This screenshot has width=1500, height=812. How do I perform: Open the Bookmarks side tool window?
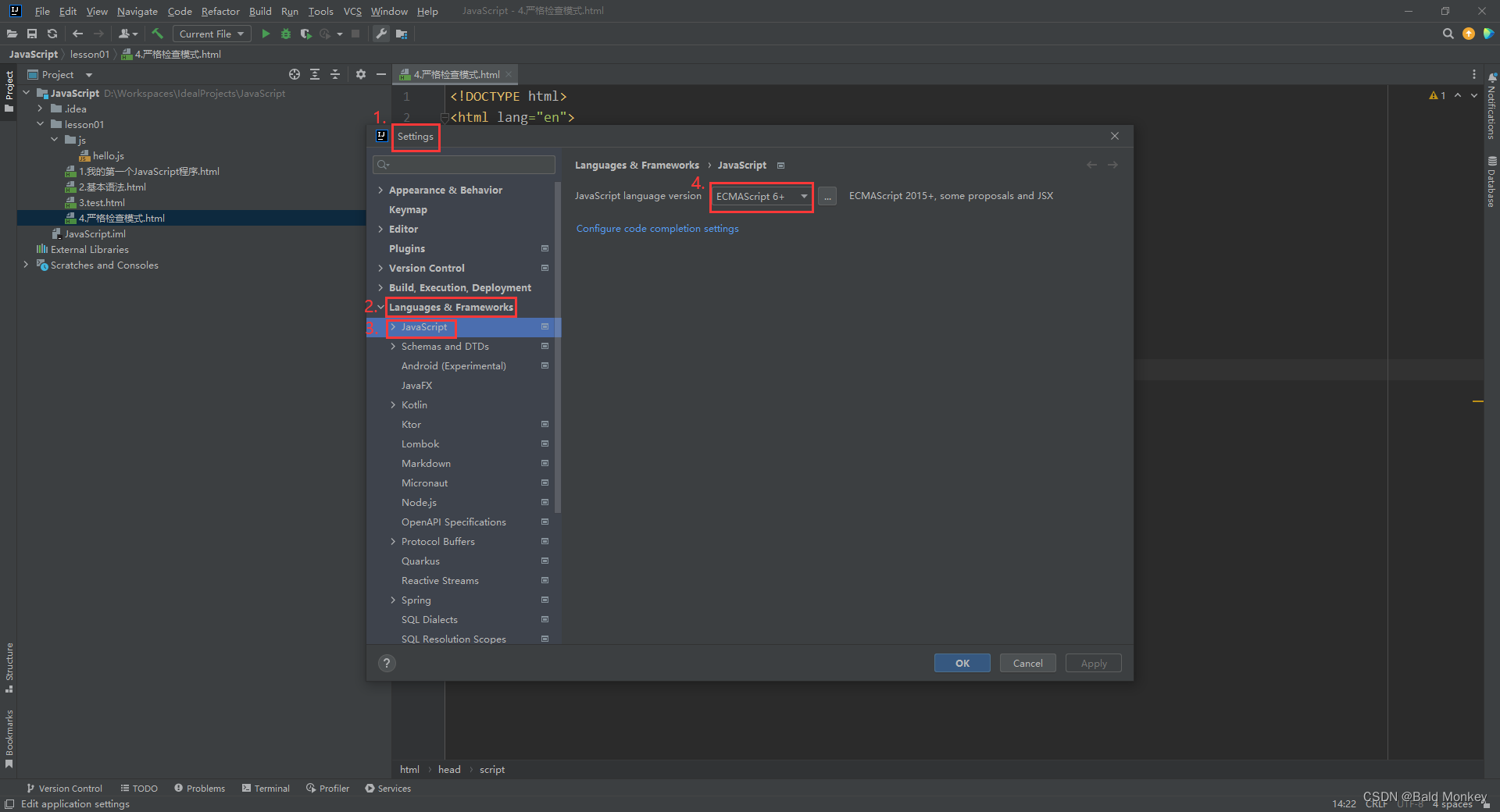click(x=9, y=738)
